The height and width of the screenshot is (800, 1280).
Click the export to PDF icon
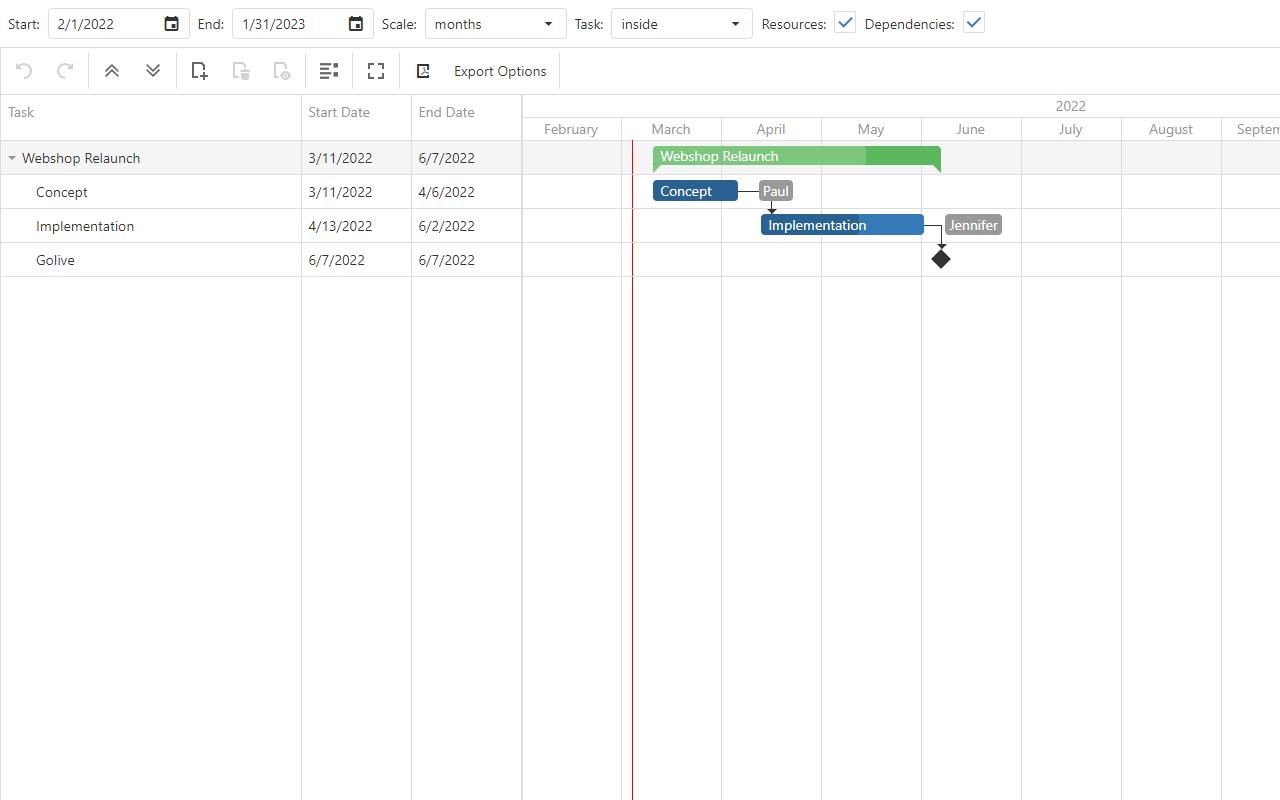pyautogui.click(x=423, y=71)
